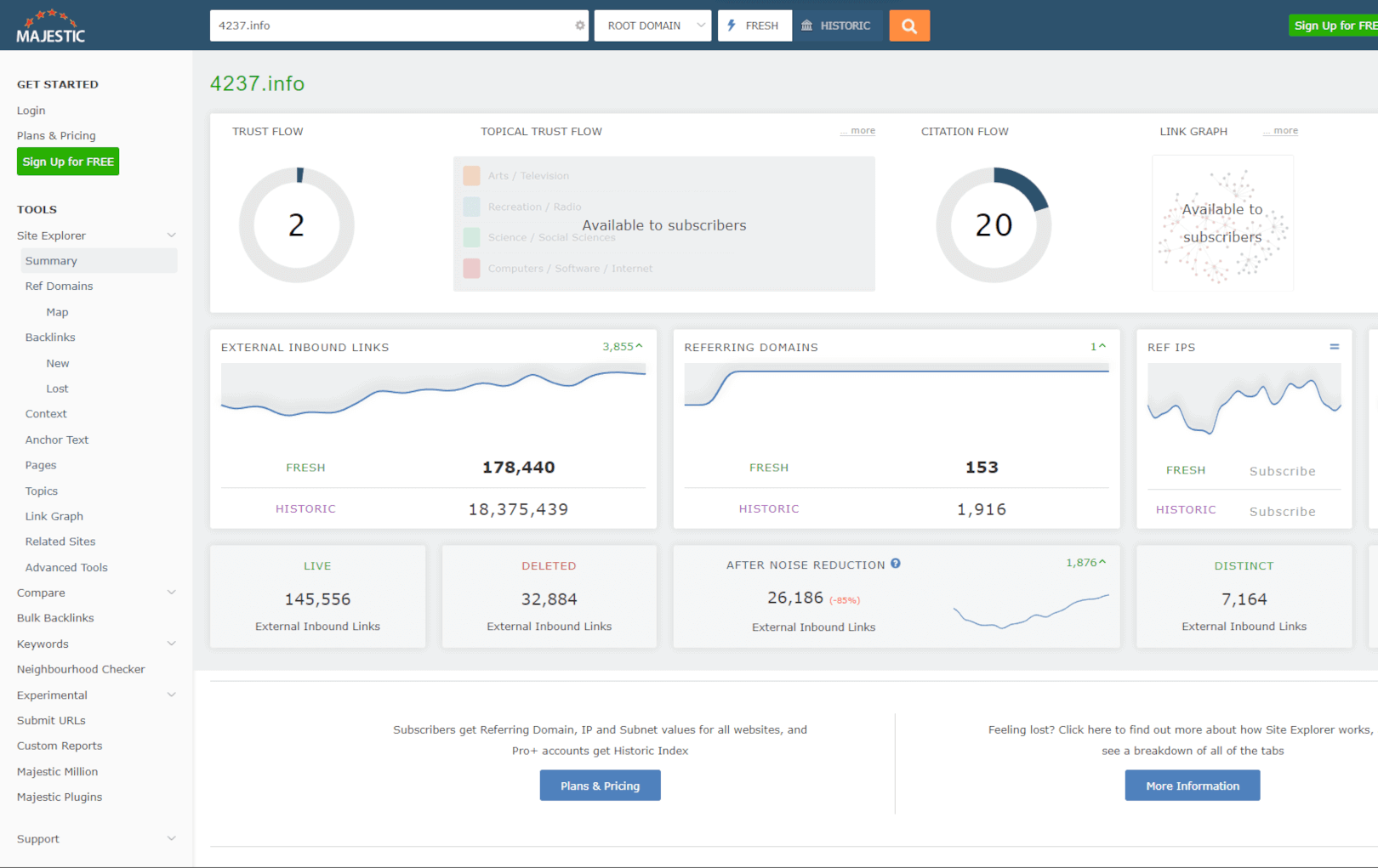The width and height of the screenshot is (1378, 868).
Task: Open the ROOT DOMAIN dropdown
Action: coord(652,26)
